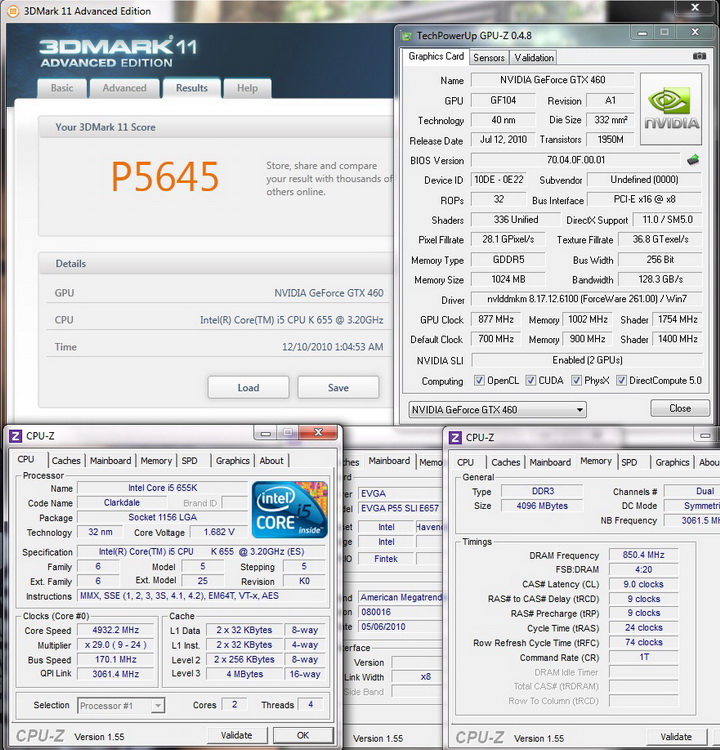This screenshot has width=720, height=750.
Task: Click the Intel Core i5 badge in CPU-Z
Action: click(x=289, y=510)
